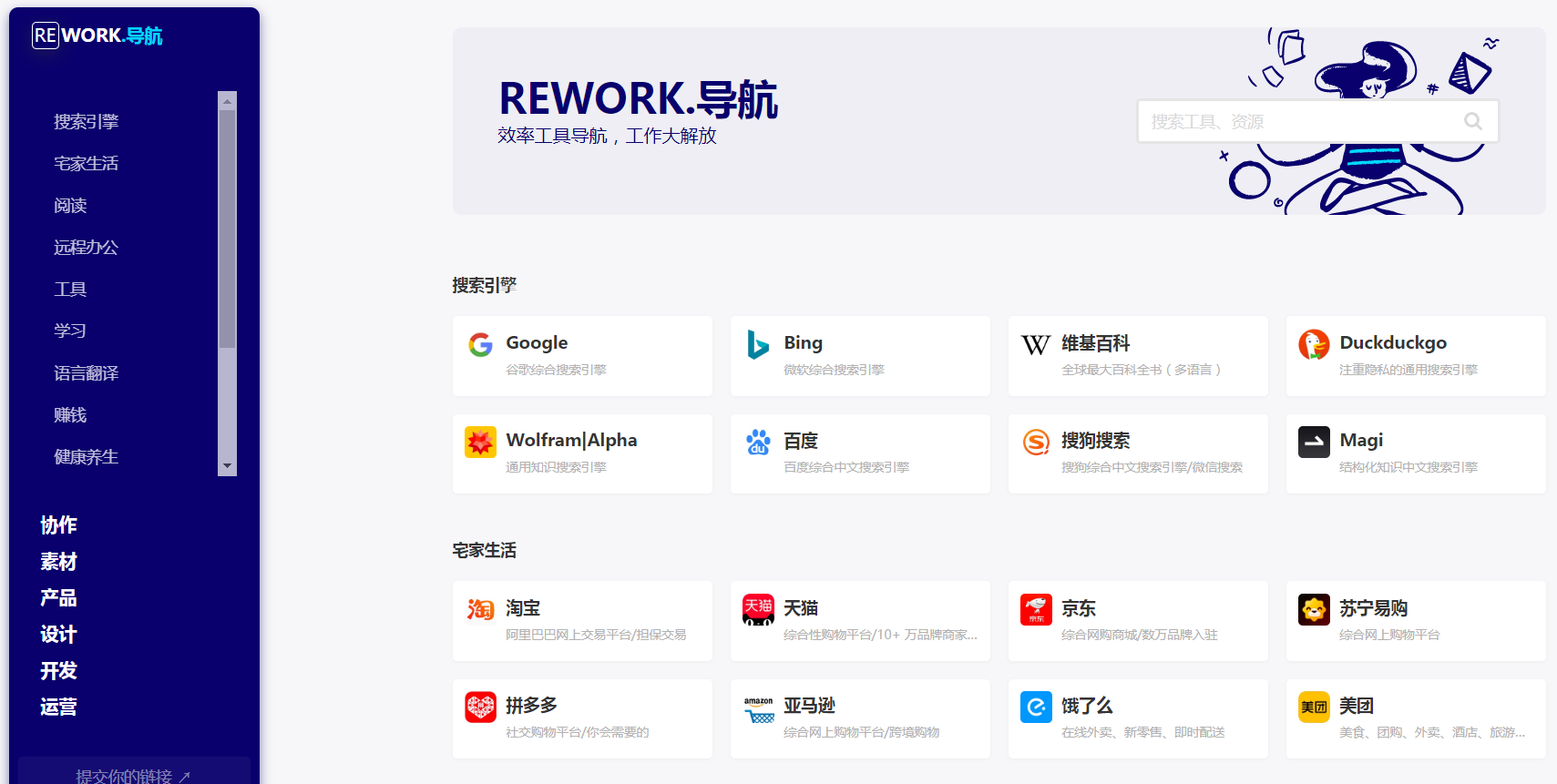Image resolution: width=1557 pixels, height=784 pixels.
Task: Click the Duckduckgo duck icon
Action: pos(1314,344)
